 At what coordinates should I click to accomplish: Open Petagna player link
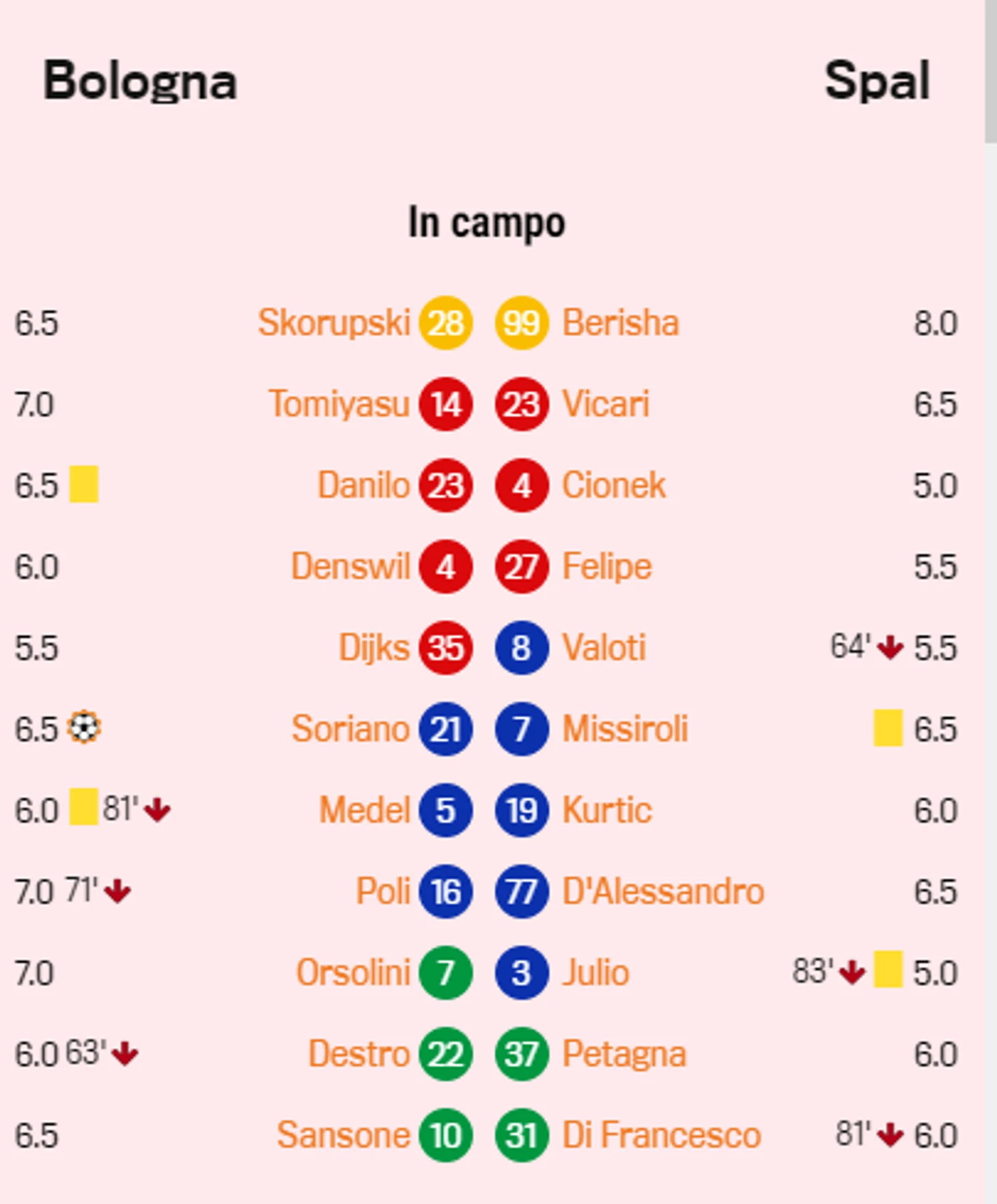click(624, 1054)
